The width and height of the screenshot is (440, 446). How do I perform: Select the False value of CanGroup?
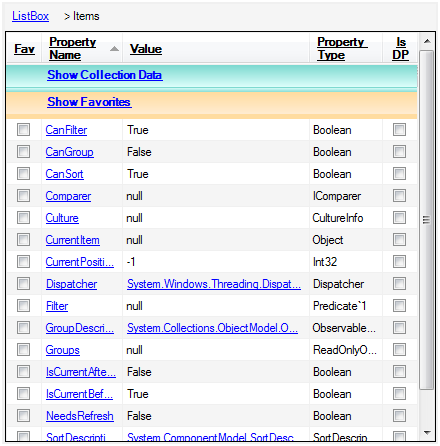pyautogui.click(x=139, y=152)
